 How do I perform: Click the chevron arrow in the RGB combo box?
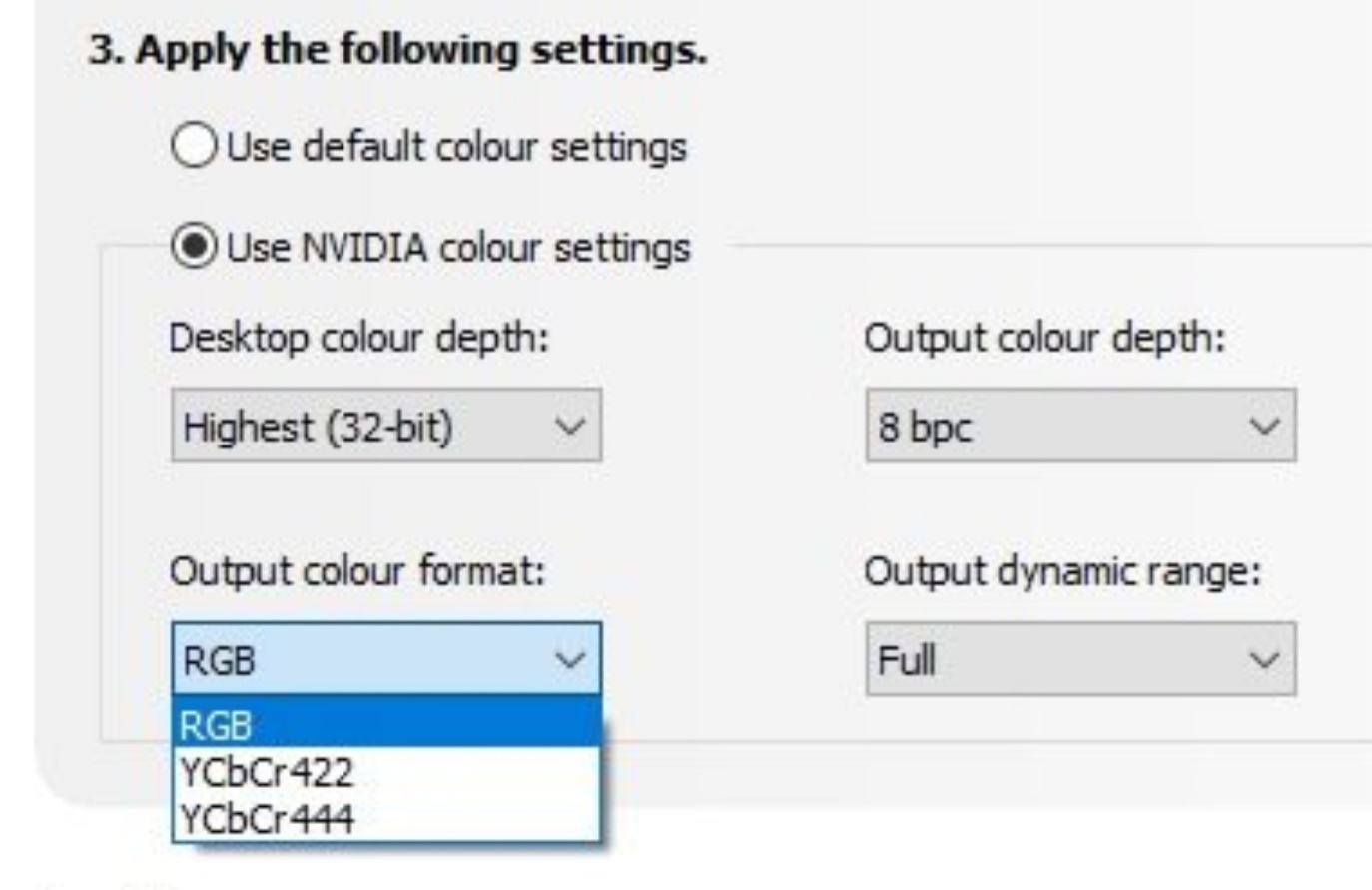[569, 660]
